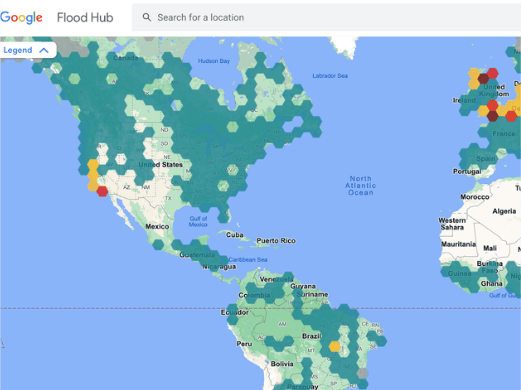521x390 pixels.
Task: Click the Peru map label
Action: point(244,344)
